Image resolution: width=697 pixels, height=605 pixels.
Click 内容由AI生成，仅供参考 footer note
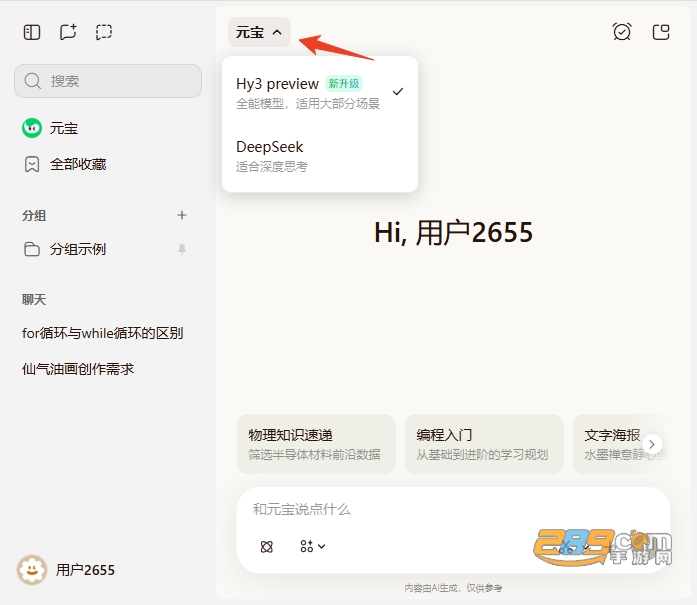pyautogui.click(x=453, y=588)
